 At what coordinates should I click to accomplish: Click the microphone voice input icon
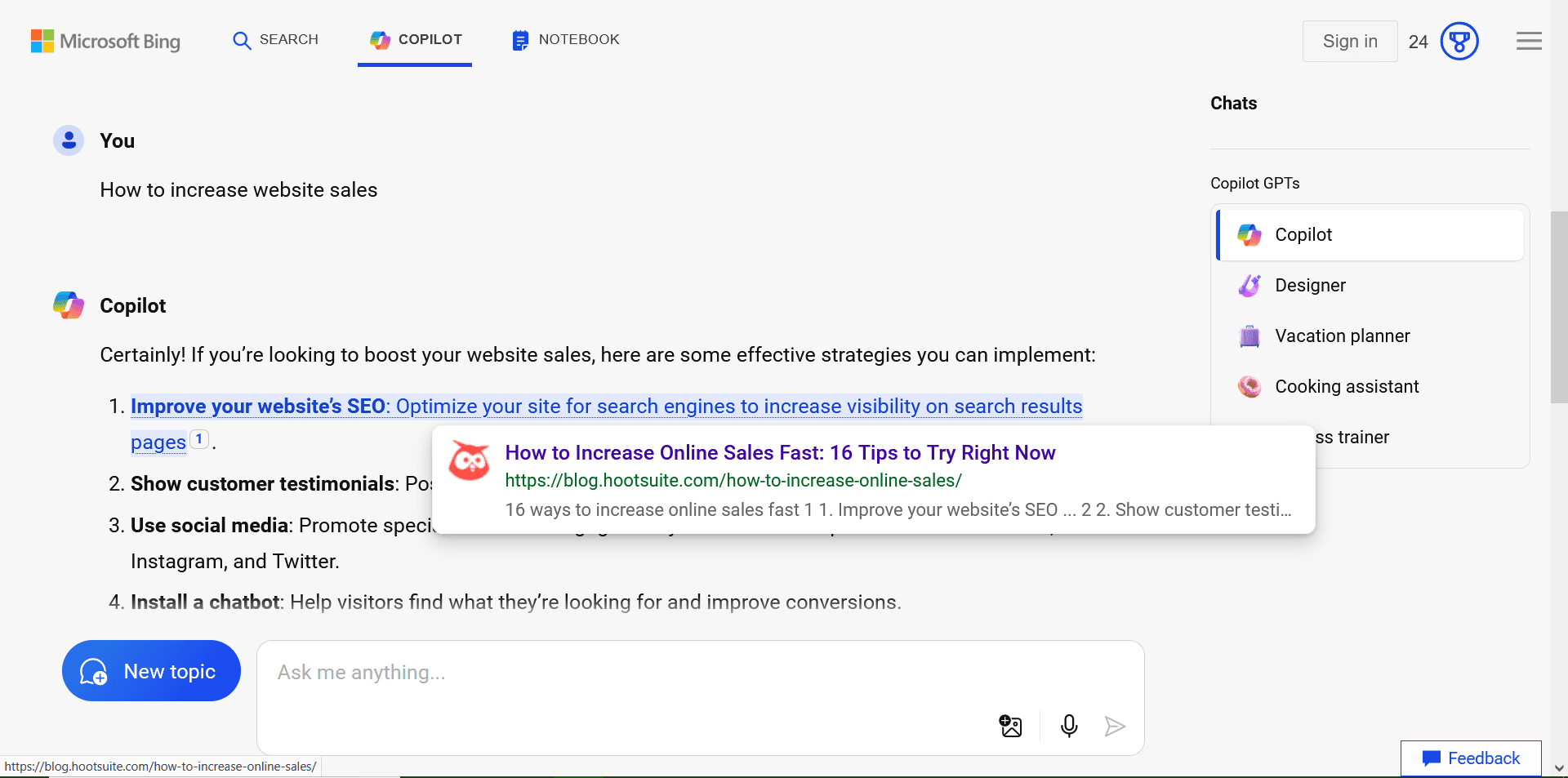1068,726
